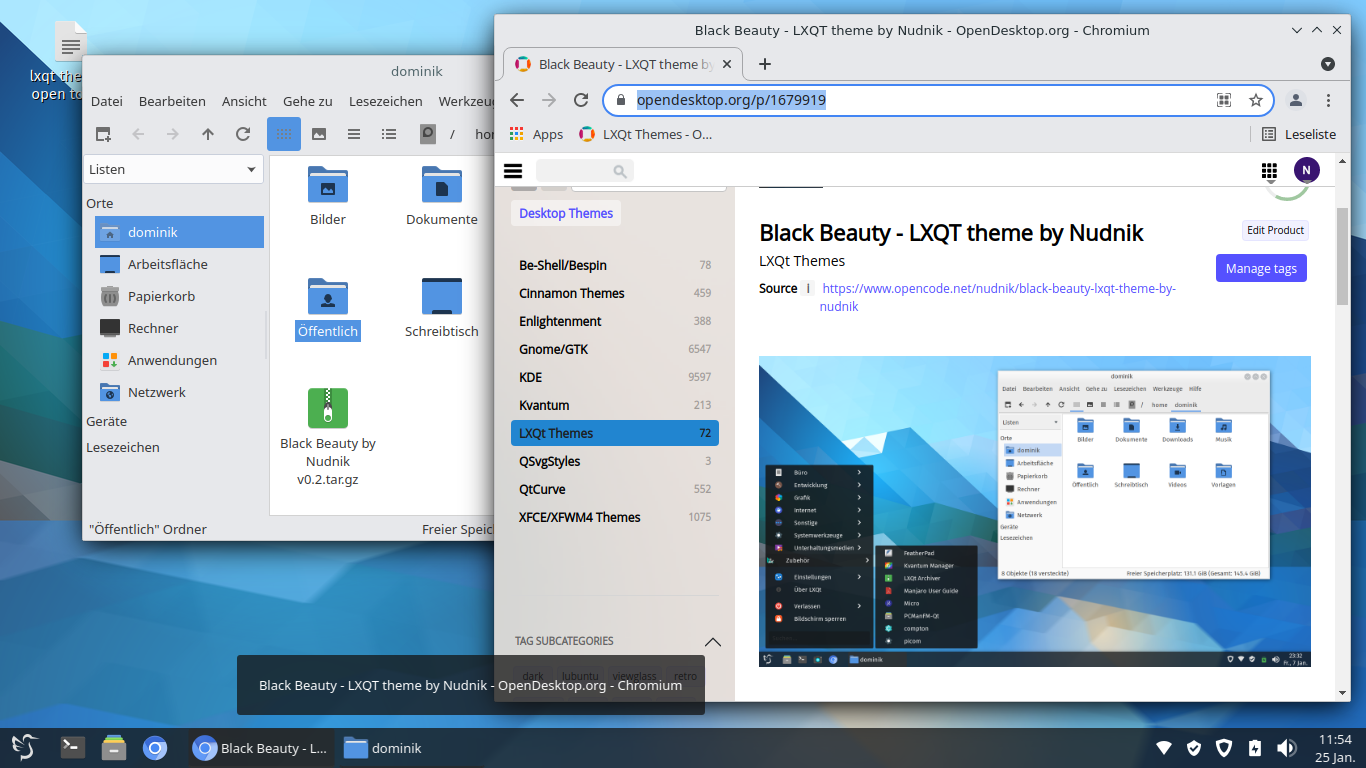1366x768 pixels.
Task: Bookmark this page with the star
Action: pyautogui.click(x=1256, y=100)
